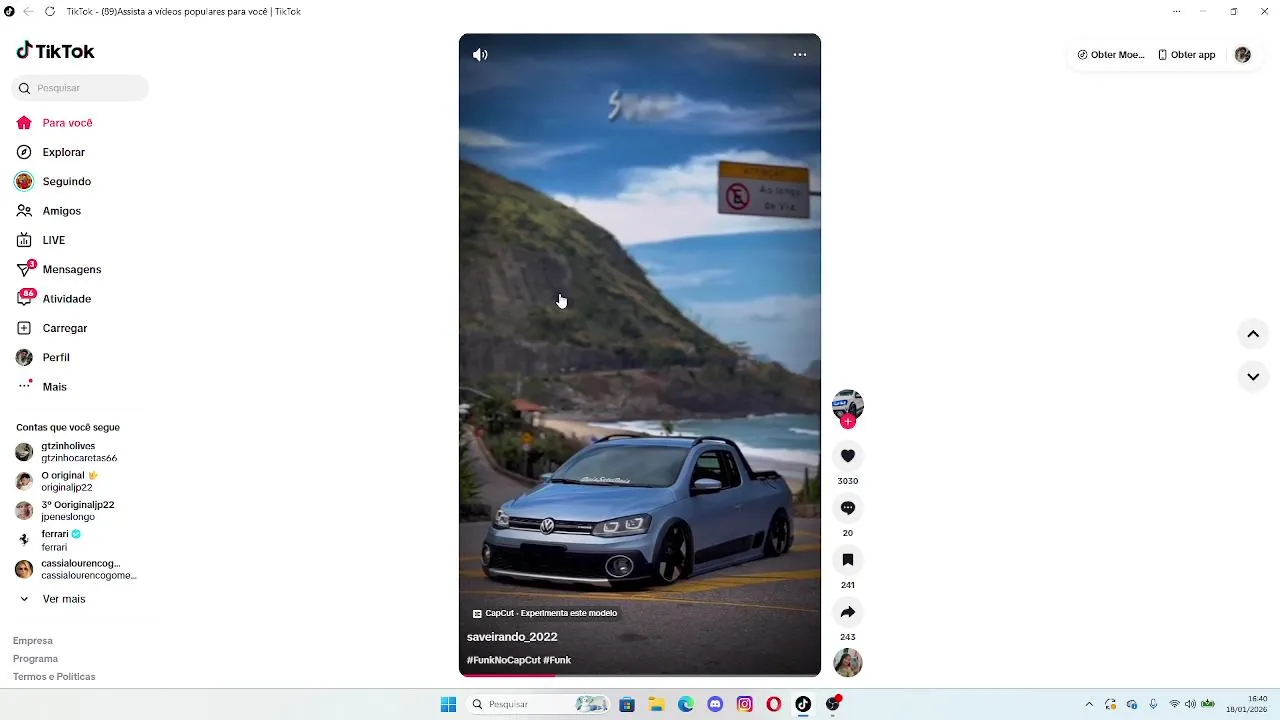
Task: Open Wi-Fi network tray icon
Action: coord(1175,705)
